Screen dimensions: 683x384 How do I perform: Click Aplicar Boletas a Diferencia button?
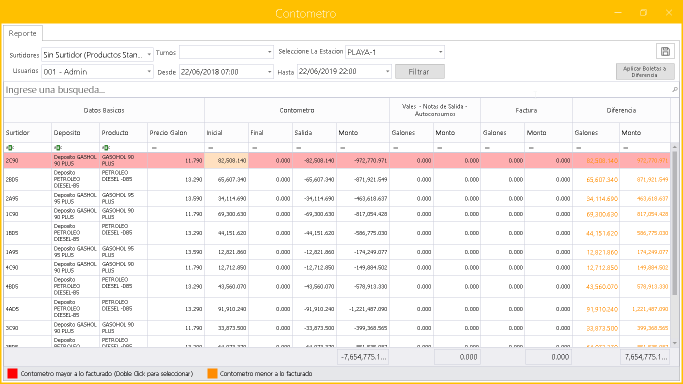pos(645,72)
